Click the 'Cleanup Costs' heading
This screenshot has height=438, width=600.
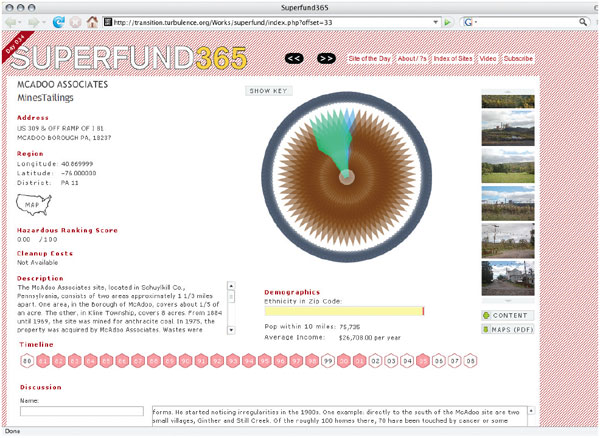point(45,253)
